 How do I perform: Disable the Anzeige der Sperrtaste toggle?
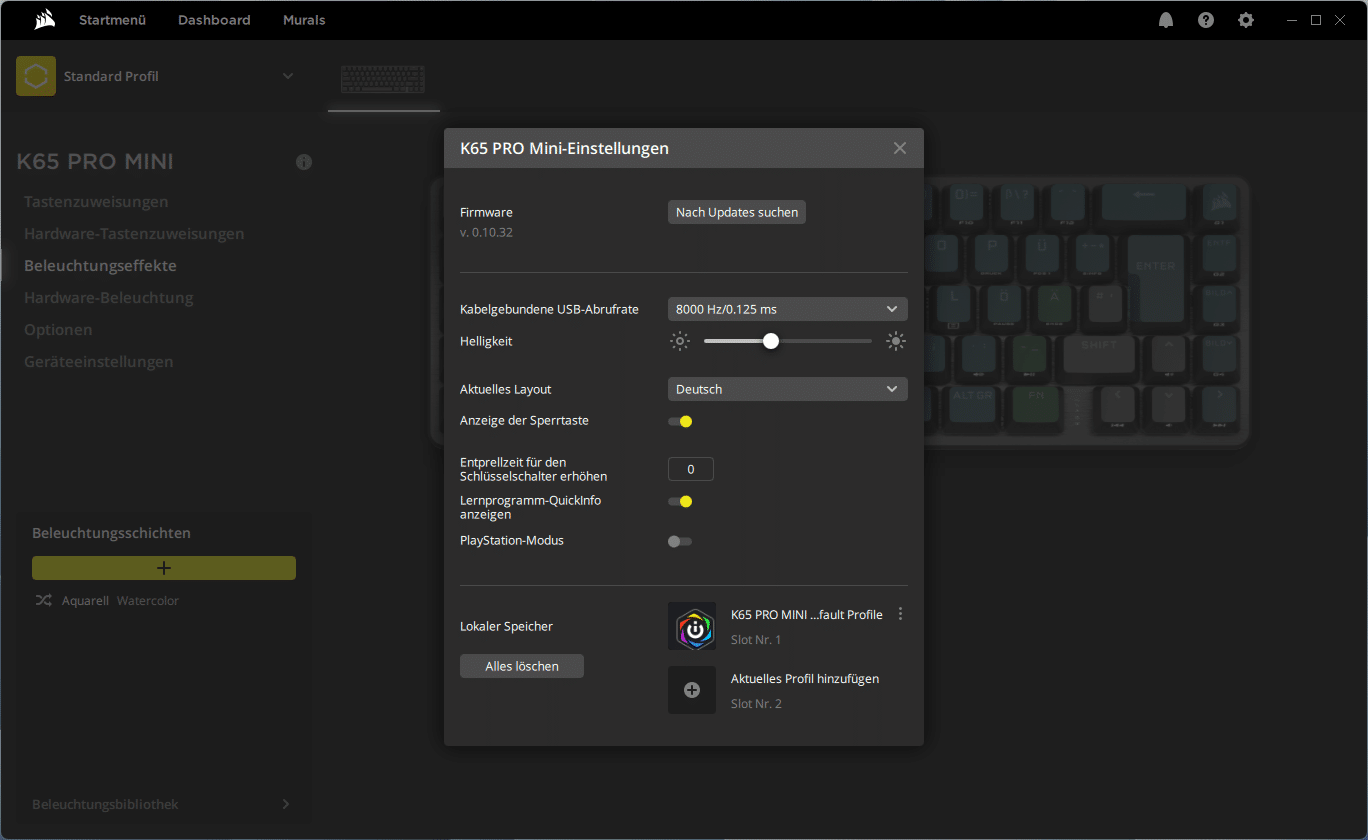pos(680,421)
